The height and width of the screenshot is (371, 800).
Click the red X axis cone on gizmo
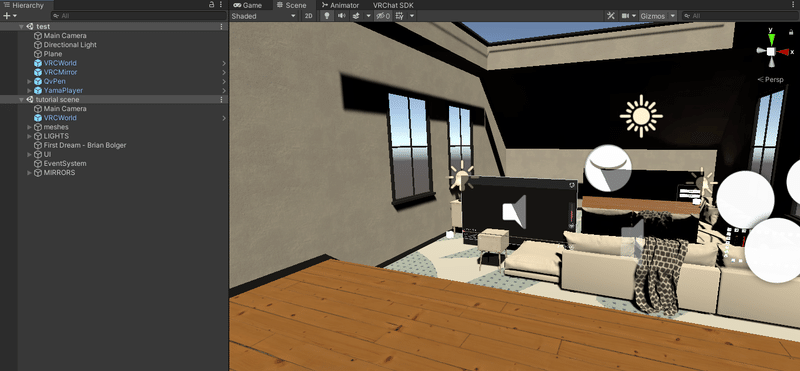tap(784, 52)
